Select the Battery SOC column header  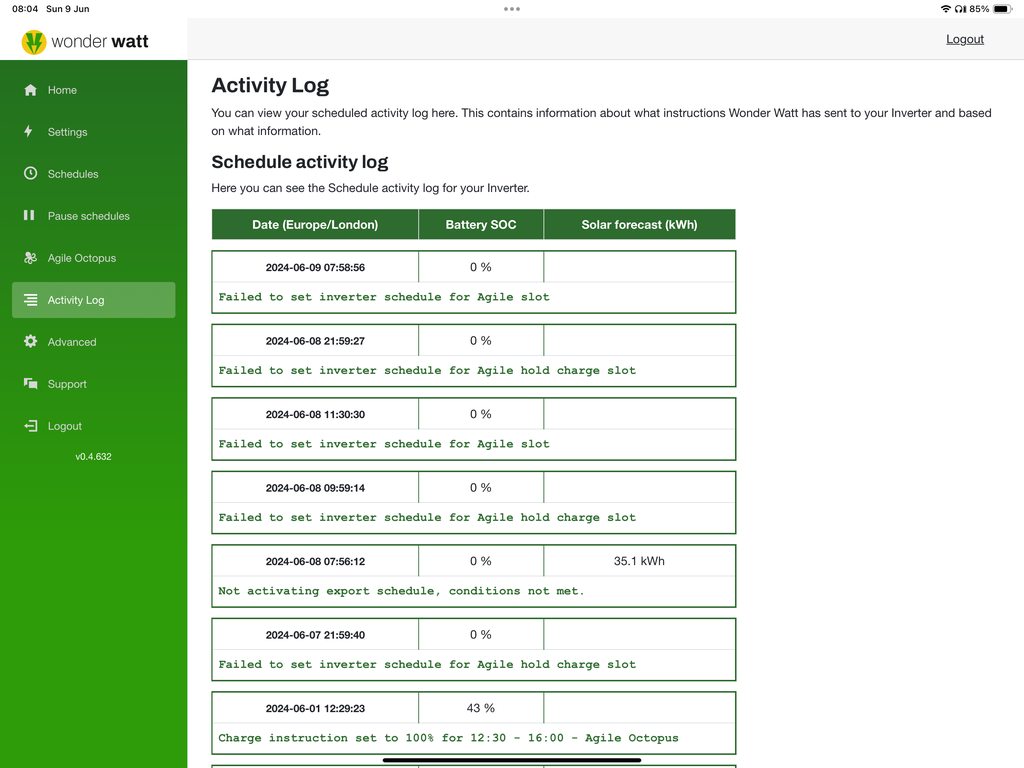(x=481, y=225)
